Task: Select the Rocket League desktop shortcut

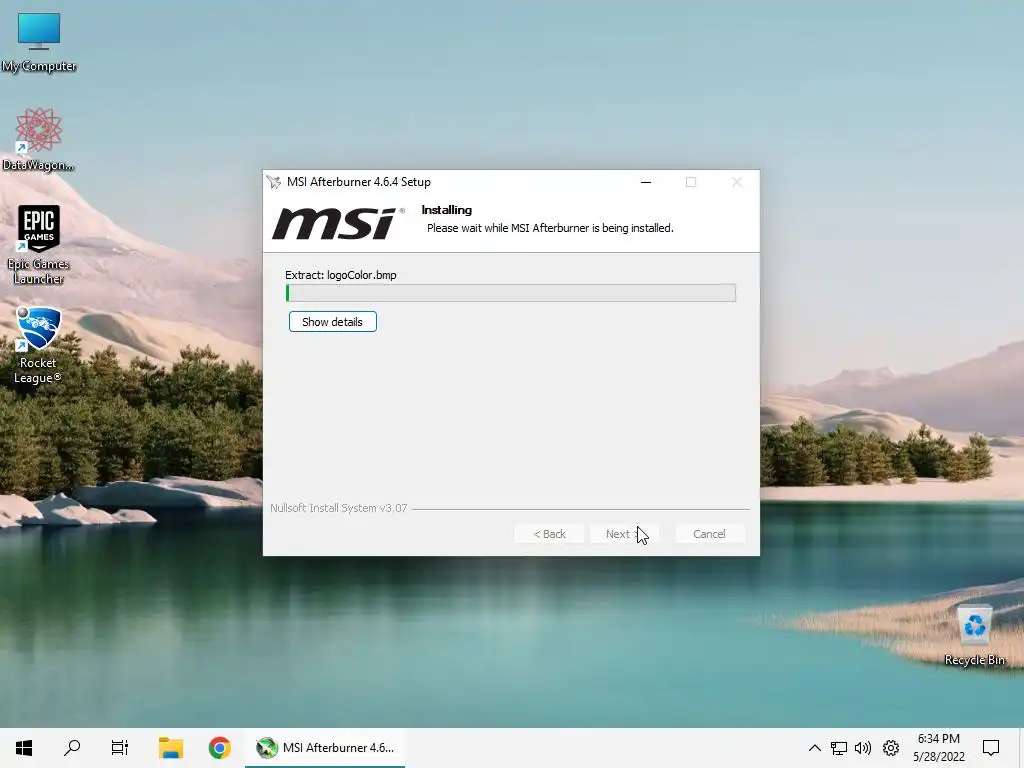Action: coord(39,345)
